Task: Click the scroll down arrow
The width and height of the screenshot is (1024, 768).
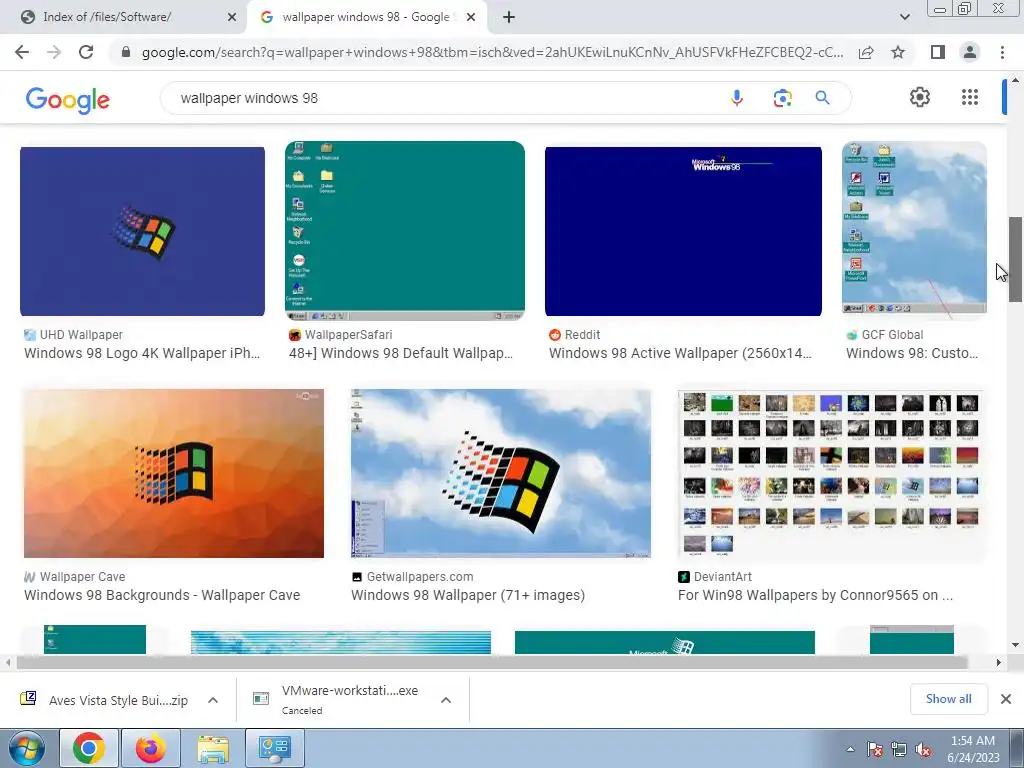Action: click(x=1015, y=645)
